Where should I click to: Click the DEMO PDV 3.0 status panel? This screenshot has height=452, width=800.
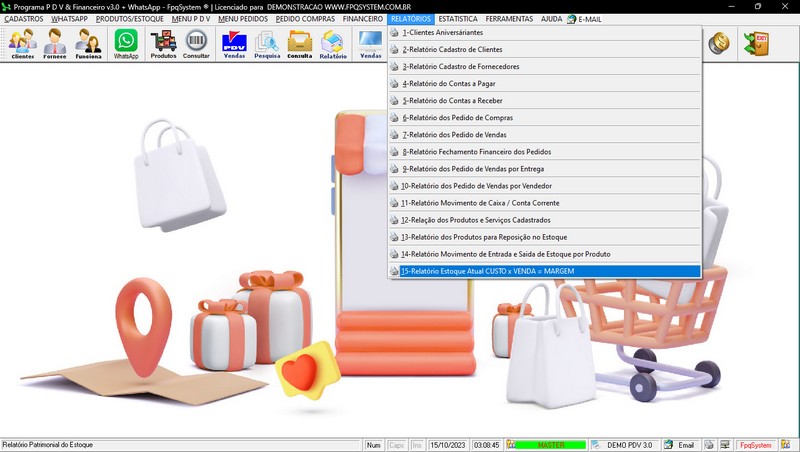click(624, 445)
